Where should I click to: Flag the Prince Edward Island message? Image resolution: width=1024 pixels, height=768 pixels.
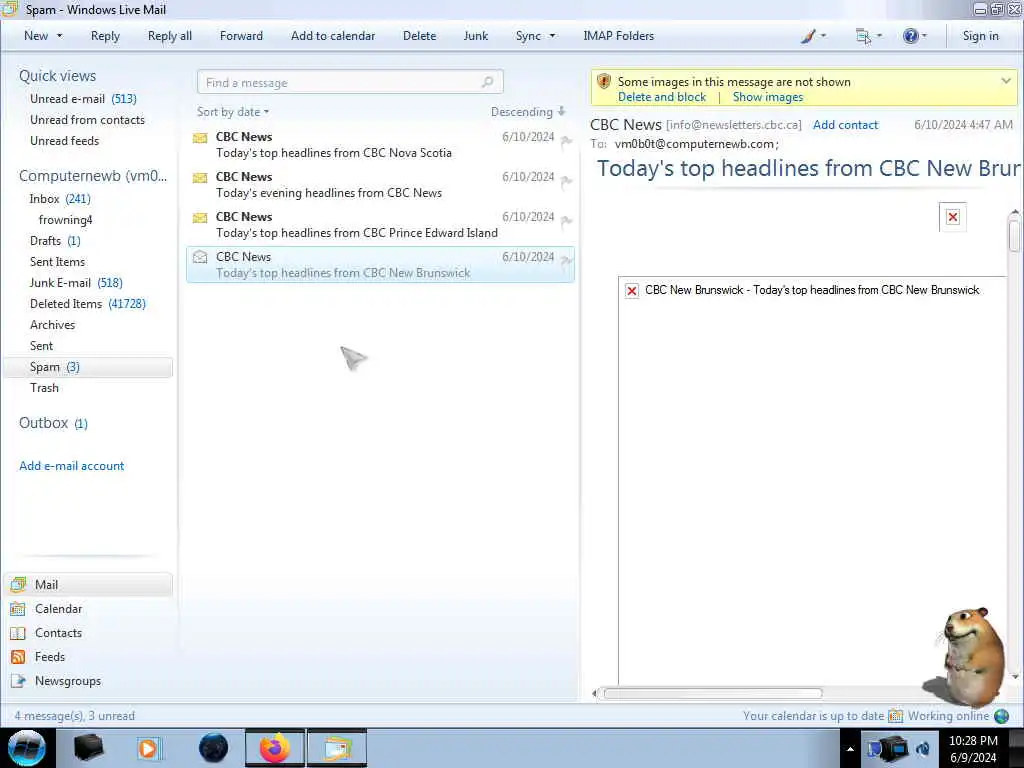566,221
